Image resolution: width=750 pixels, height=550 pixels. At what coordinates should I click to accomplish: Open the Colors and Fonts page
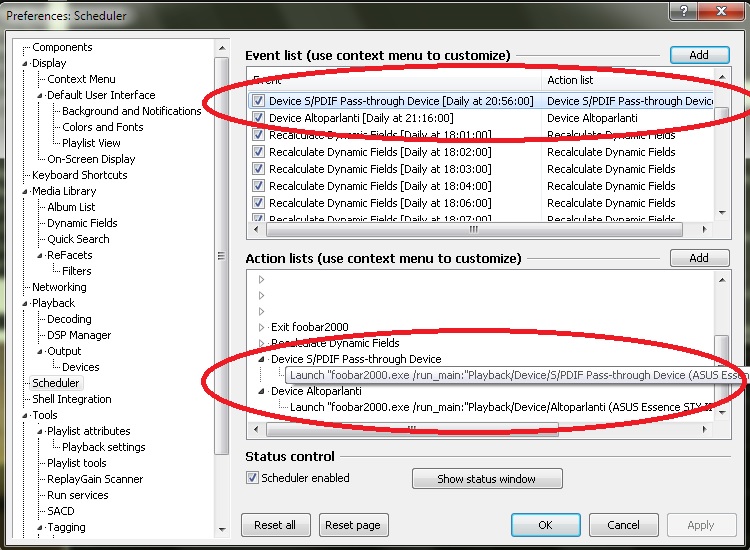(103, 127)
